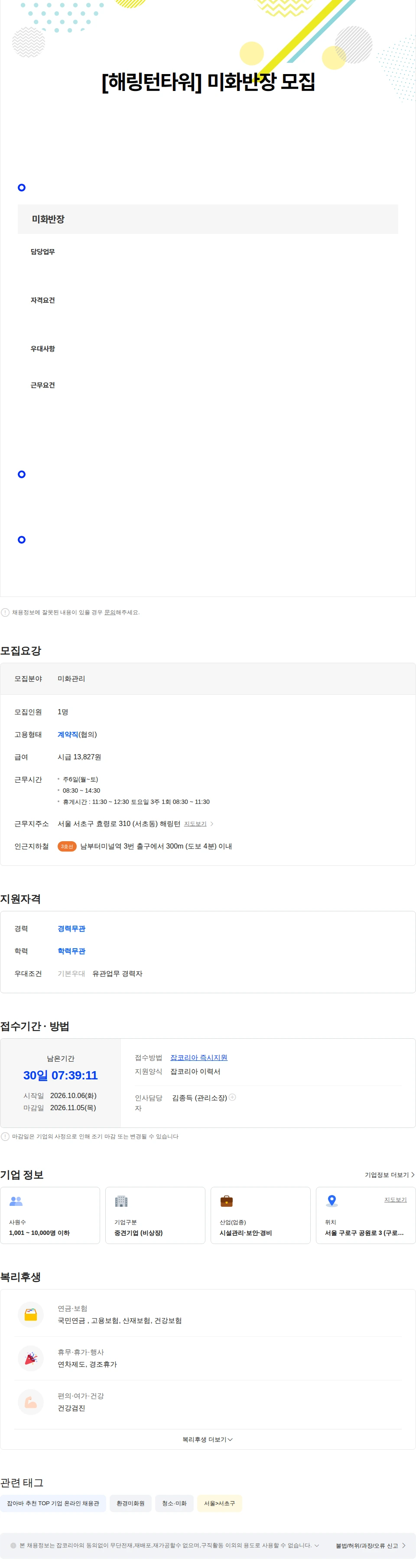Click the location map pin icon
Screen dimensions: 416x1568
pyautogui.click(x=332, y=1201)
